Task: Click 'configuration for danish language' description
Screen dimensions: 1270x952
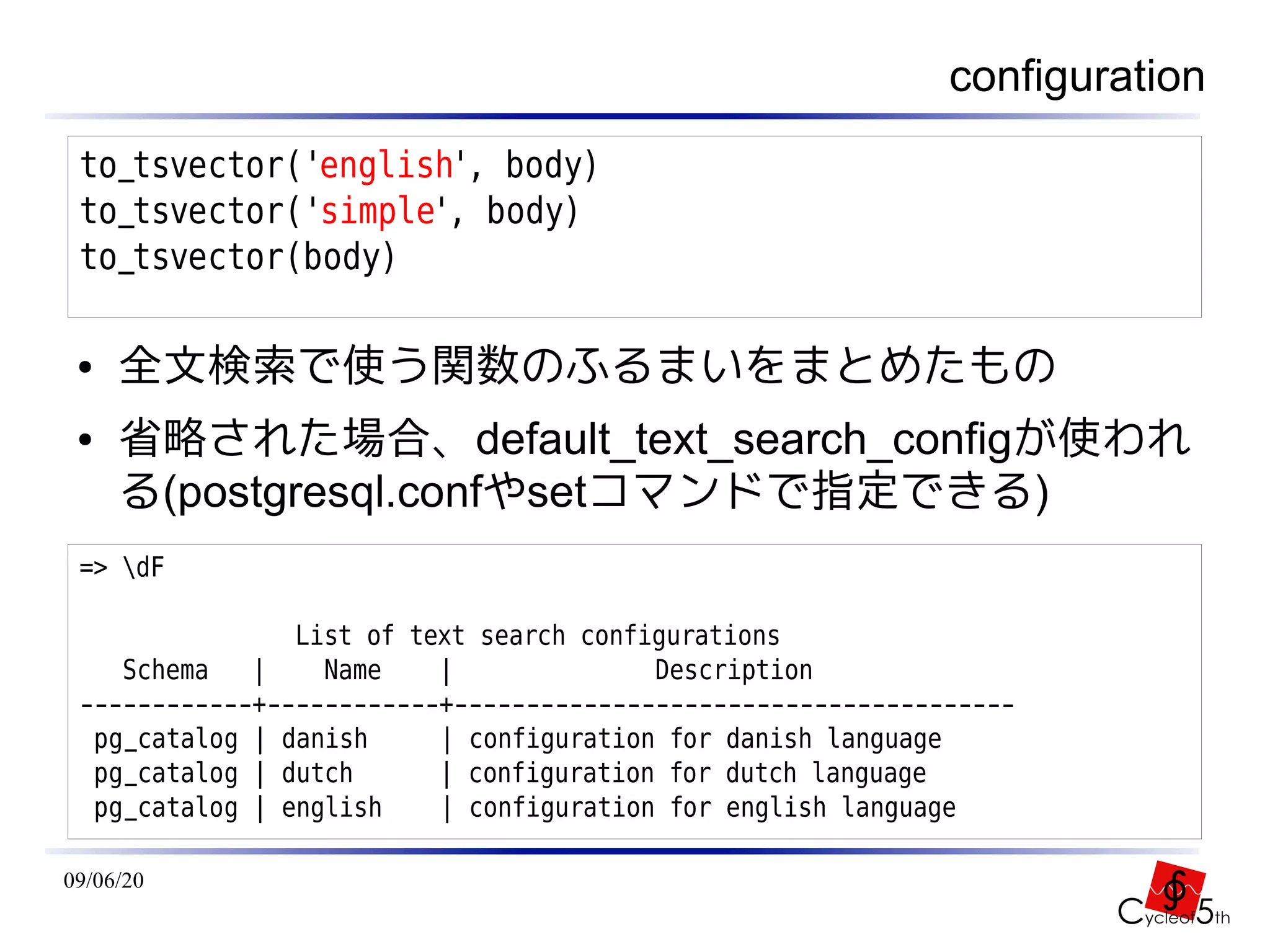Action: 705,739
